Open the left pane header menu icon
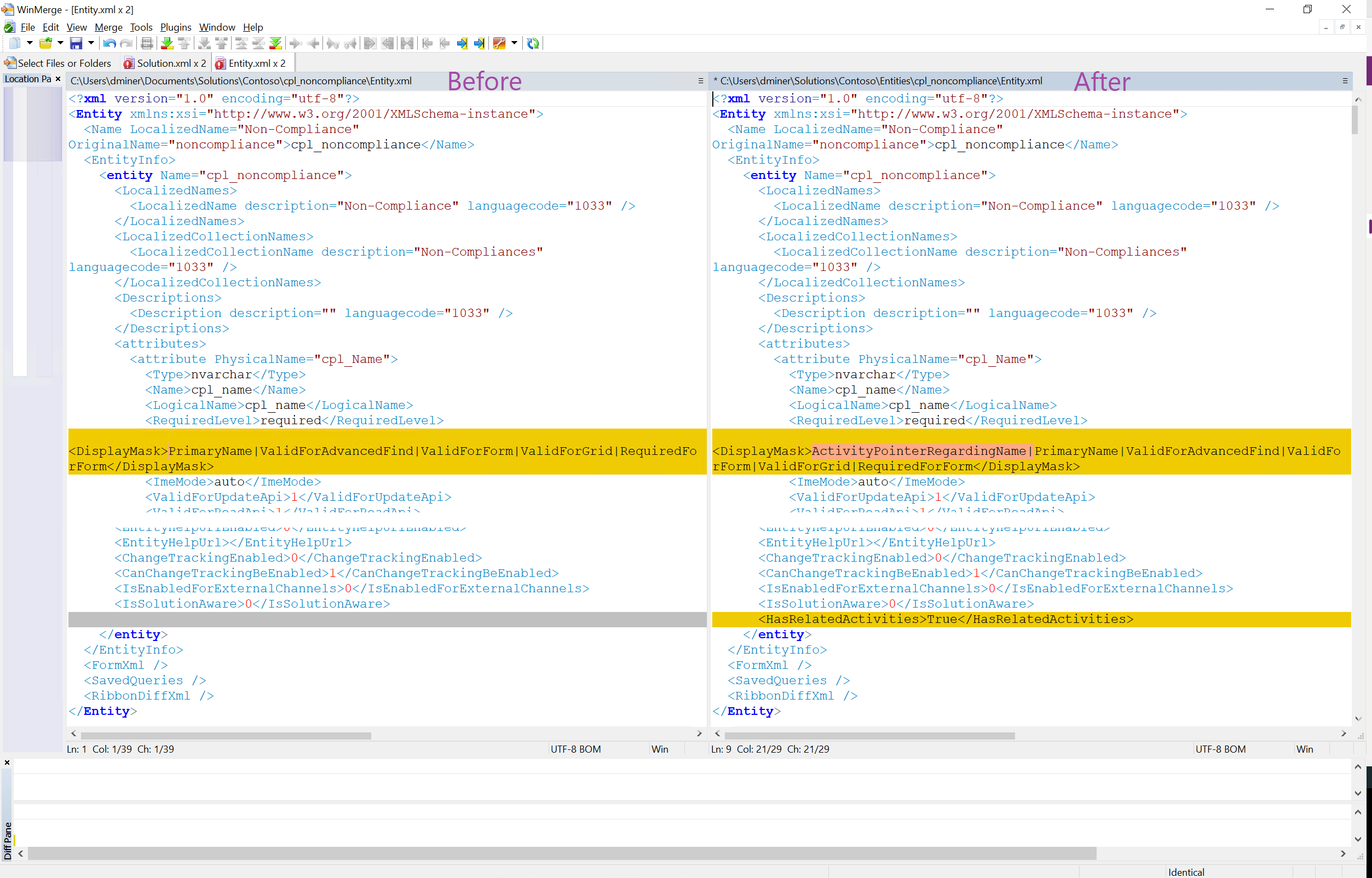This screenshot has height=878, width=1372. pos(701,81)
